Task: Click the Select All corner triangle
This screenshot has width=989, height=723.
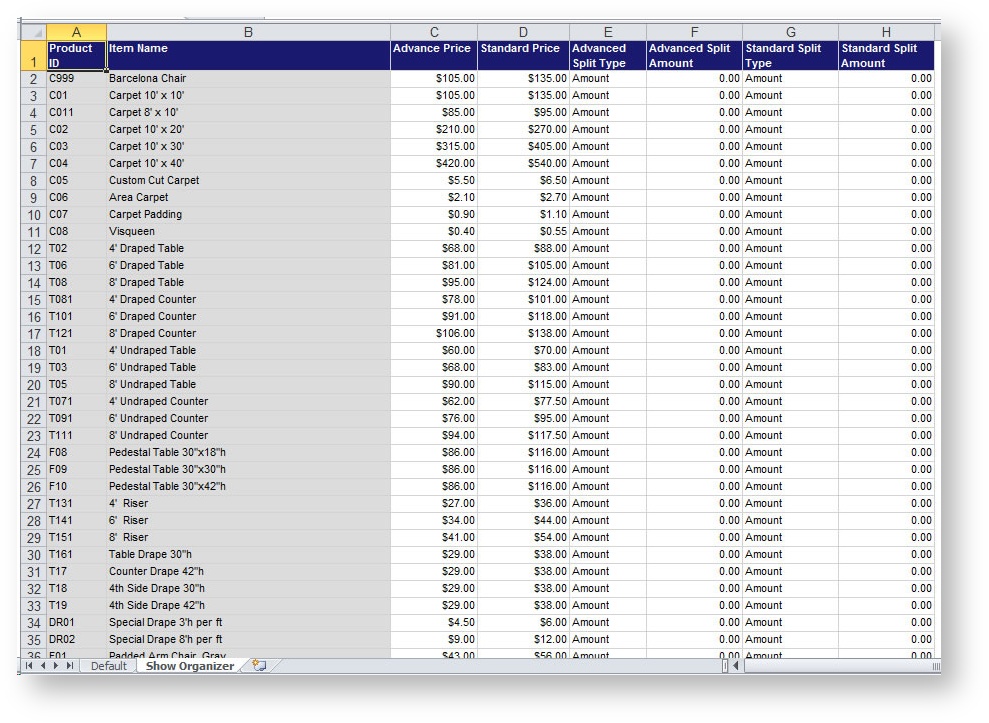Action: pos(33,32)
